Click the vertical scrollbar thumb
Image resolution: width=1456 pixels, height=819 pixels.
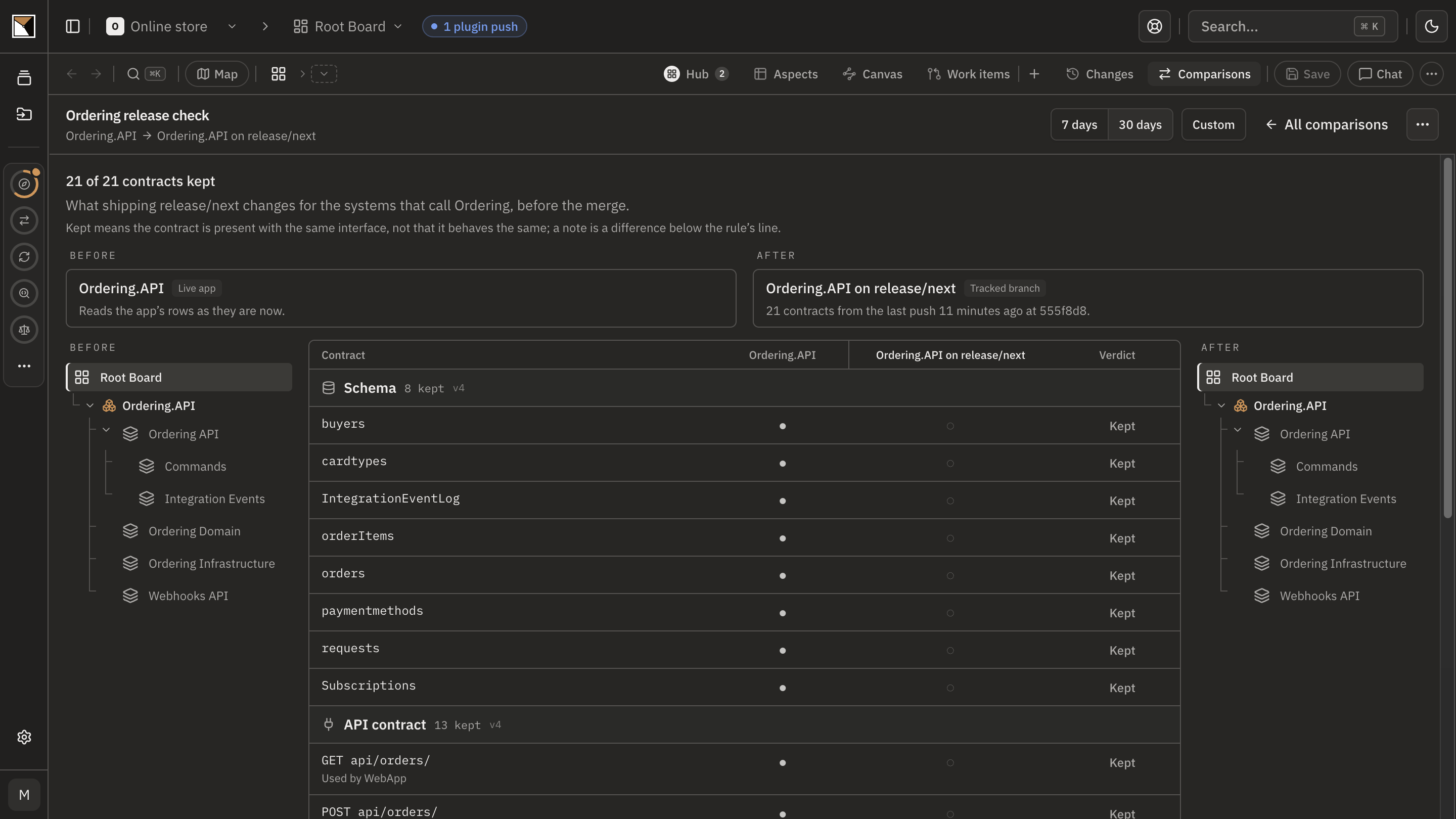pyautogui.click(x=1447, y=338)
